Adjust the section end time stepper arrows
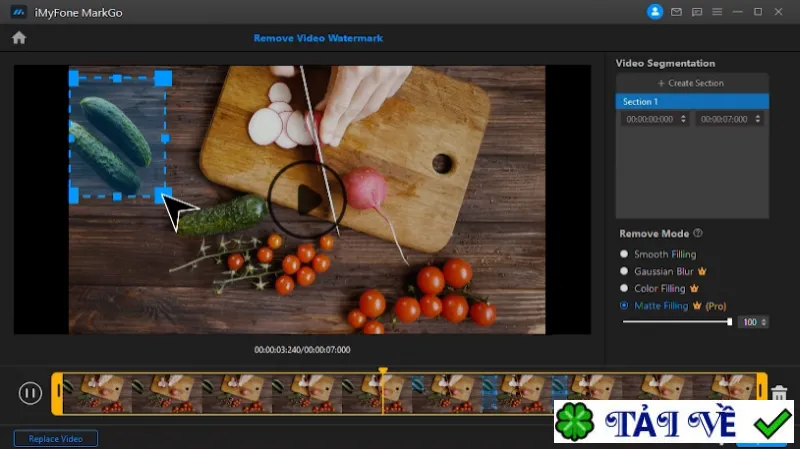Viewport: 800px width, 449px height. pos(758,119)
